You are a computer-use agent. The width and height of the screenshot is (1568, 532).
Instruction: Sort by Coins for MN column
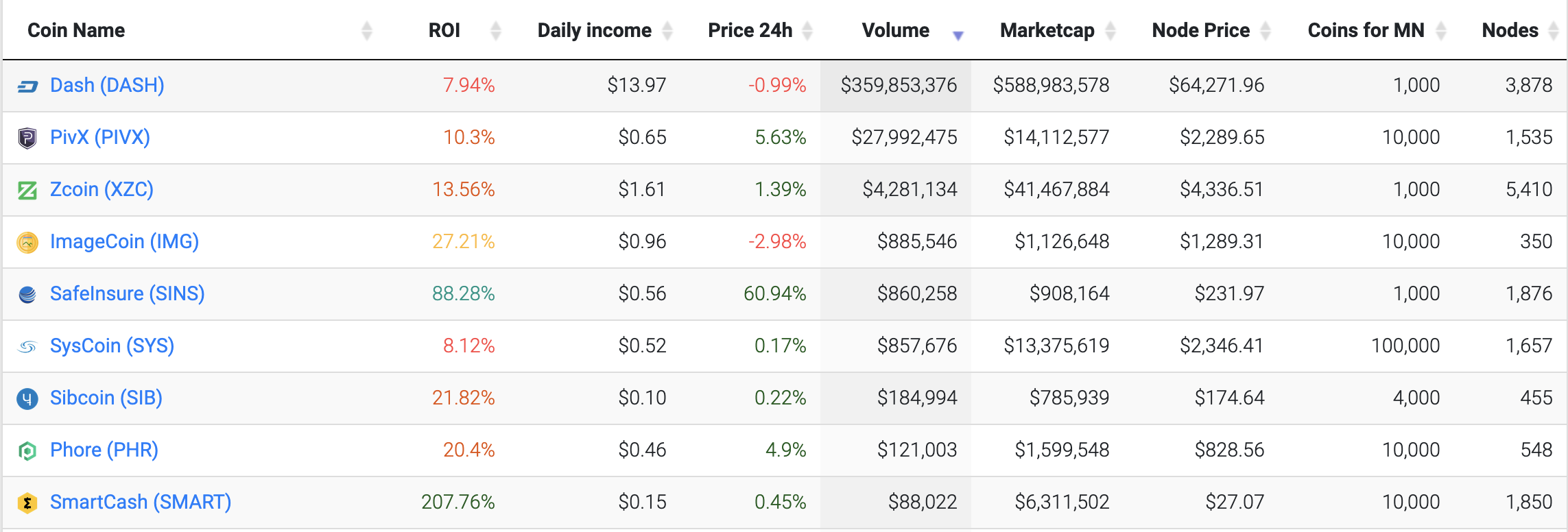1366,31
